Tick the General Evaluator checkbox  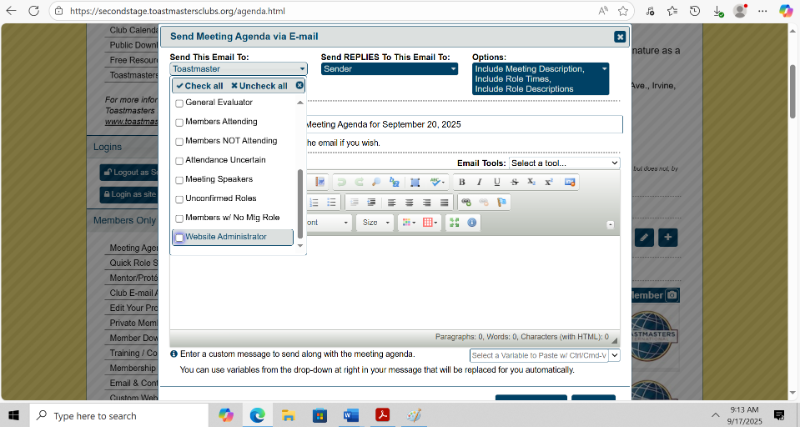tap(180, 103)
